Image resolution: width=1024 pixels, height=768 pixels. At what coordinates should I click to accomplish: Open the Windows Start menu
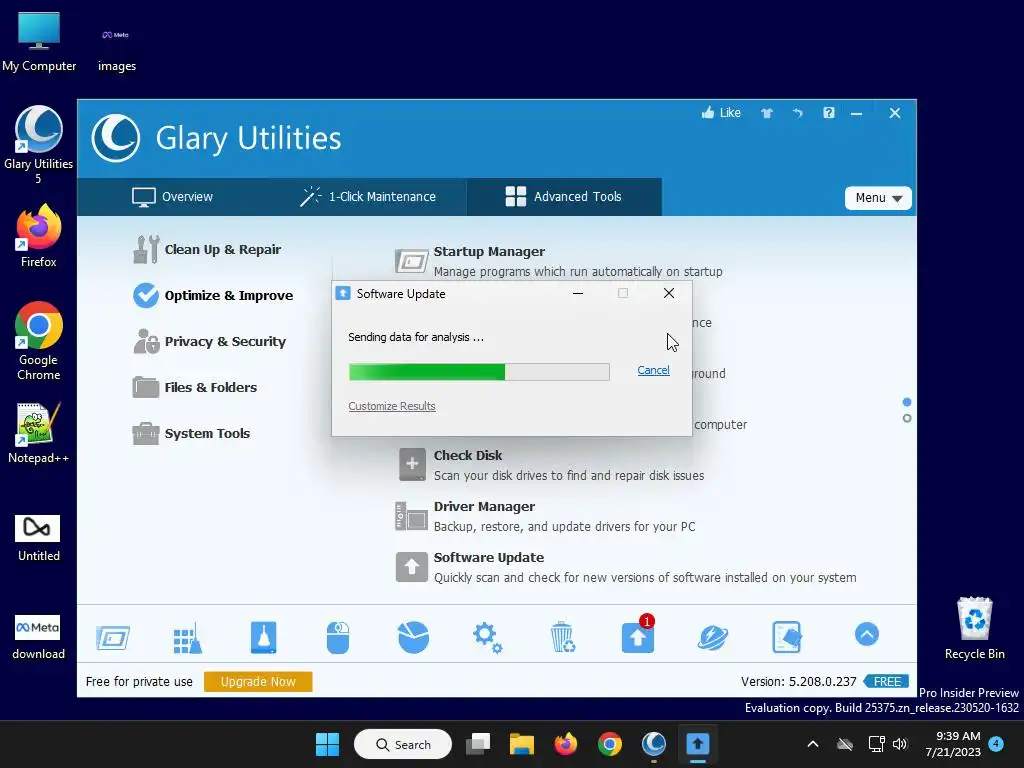tap(327, 744)
